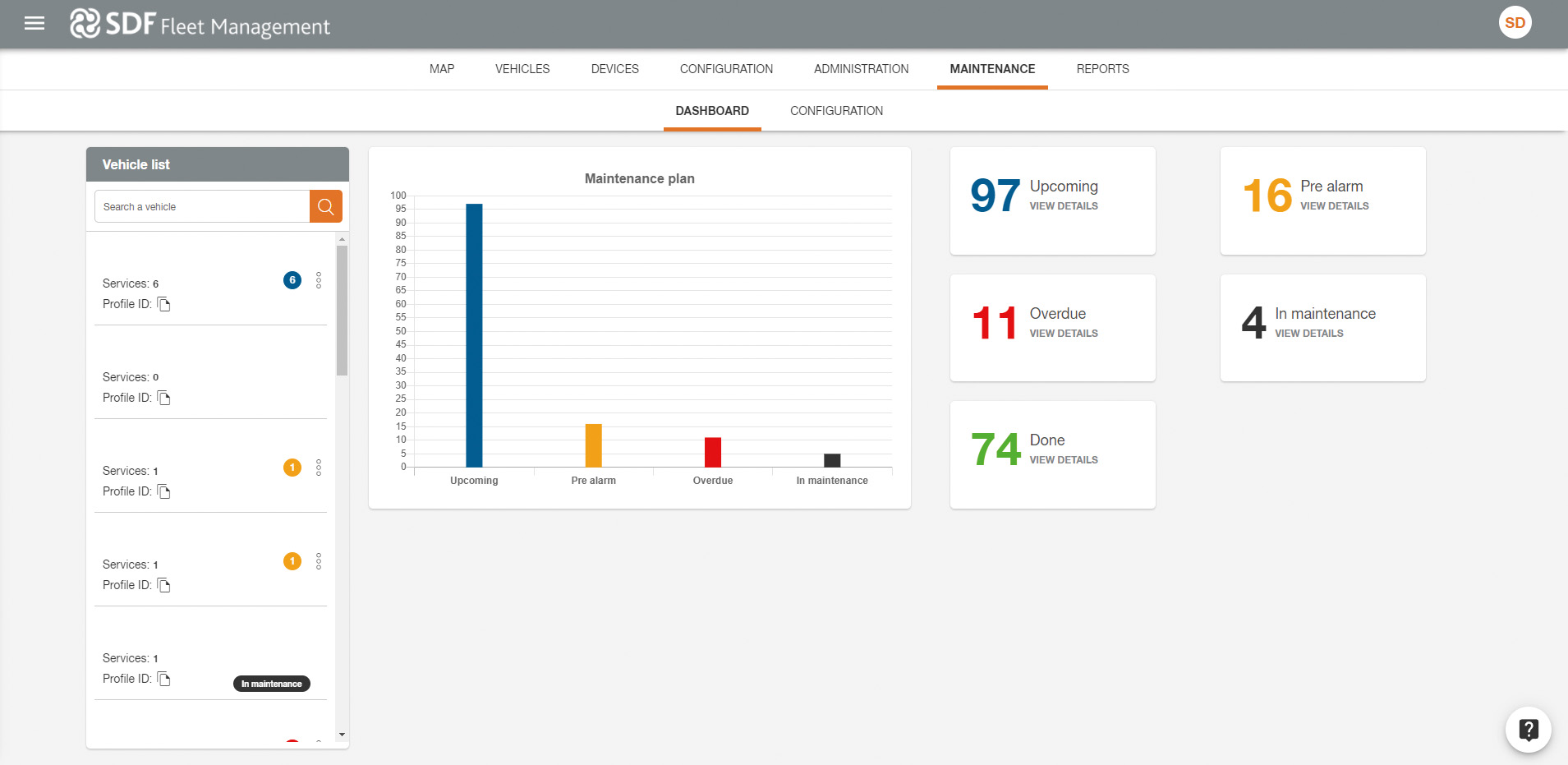Click the 11 Overdue count
The image size is (1568, 765).
click(x=995, y=323)
